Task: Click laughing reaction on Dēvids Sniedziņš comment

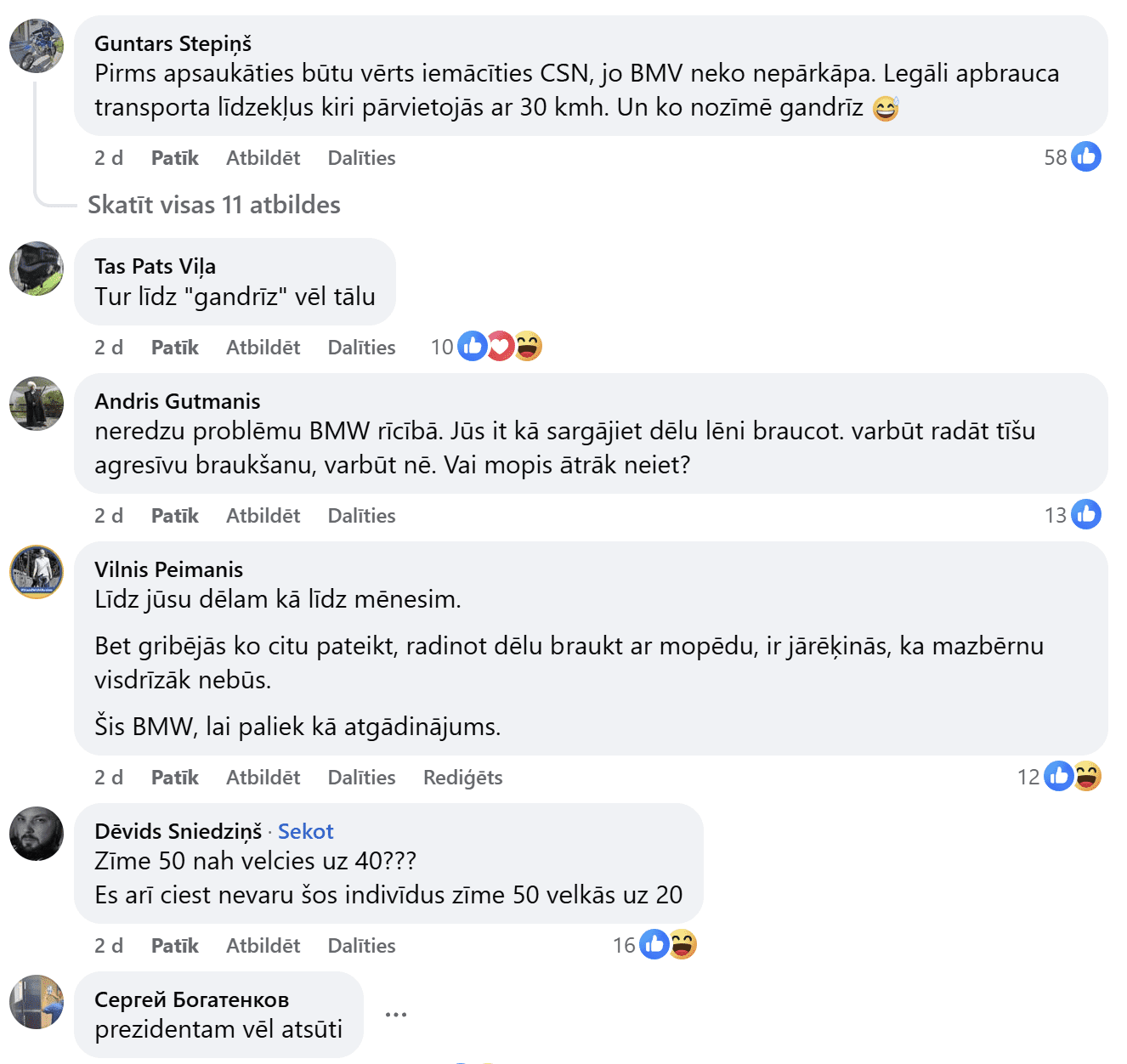Action: coord(682,944)
